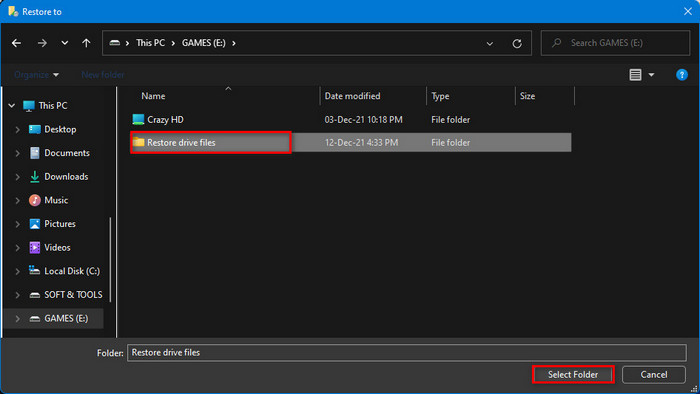
Task: Select GAMES (E:) in the address path
Action: [204, 43]
